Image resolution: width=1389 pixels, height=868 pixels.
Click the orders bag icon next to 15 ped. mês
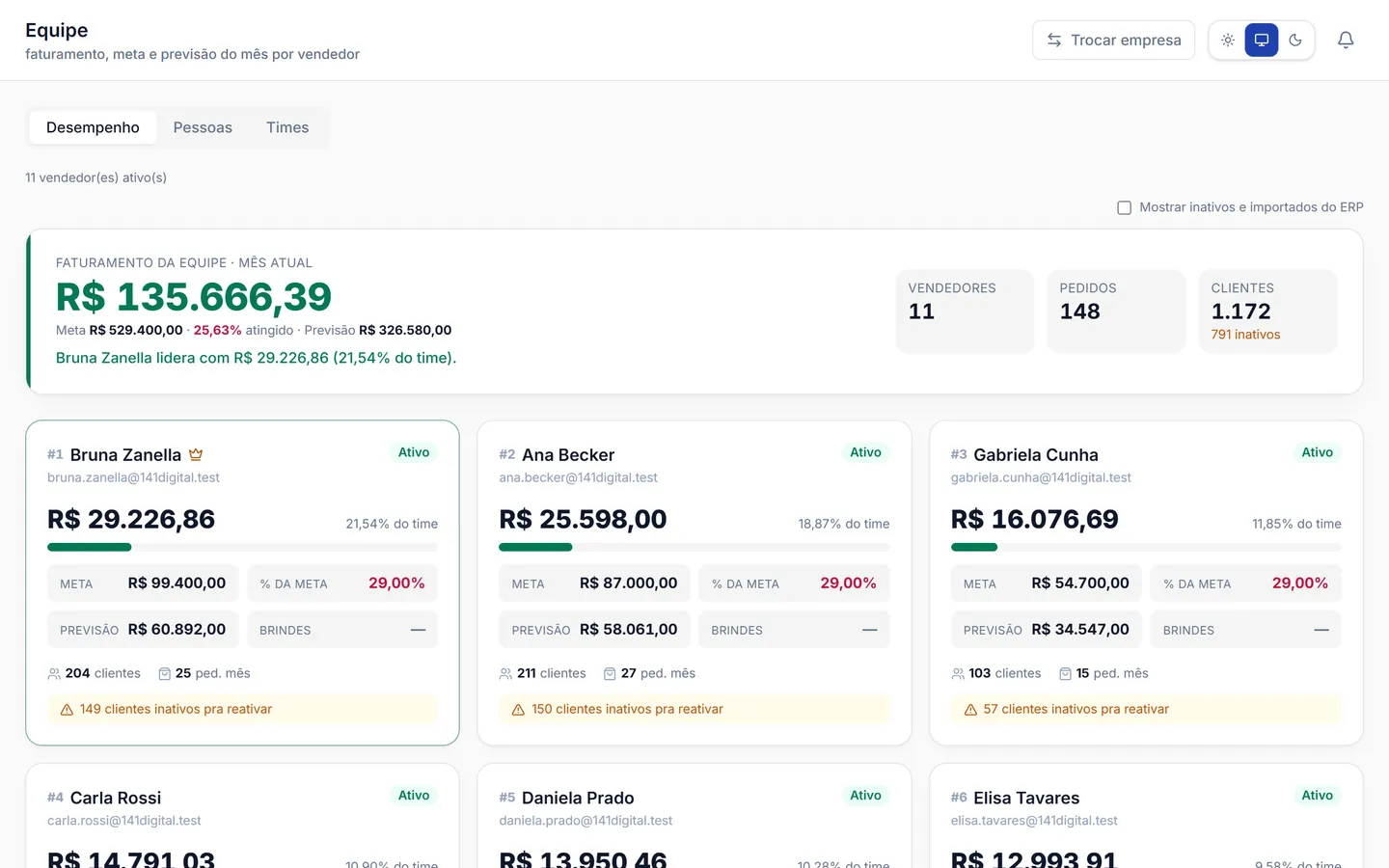click(x=1065, y=673)
